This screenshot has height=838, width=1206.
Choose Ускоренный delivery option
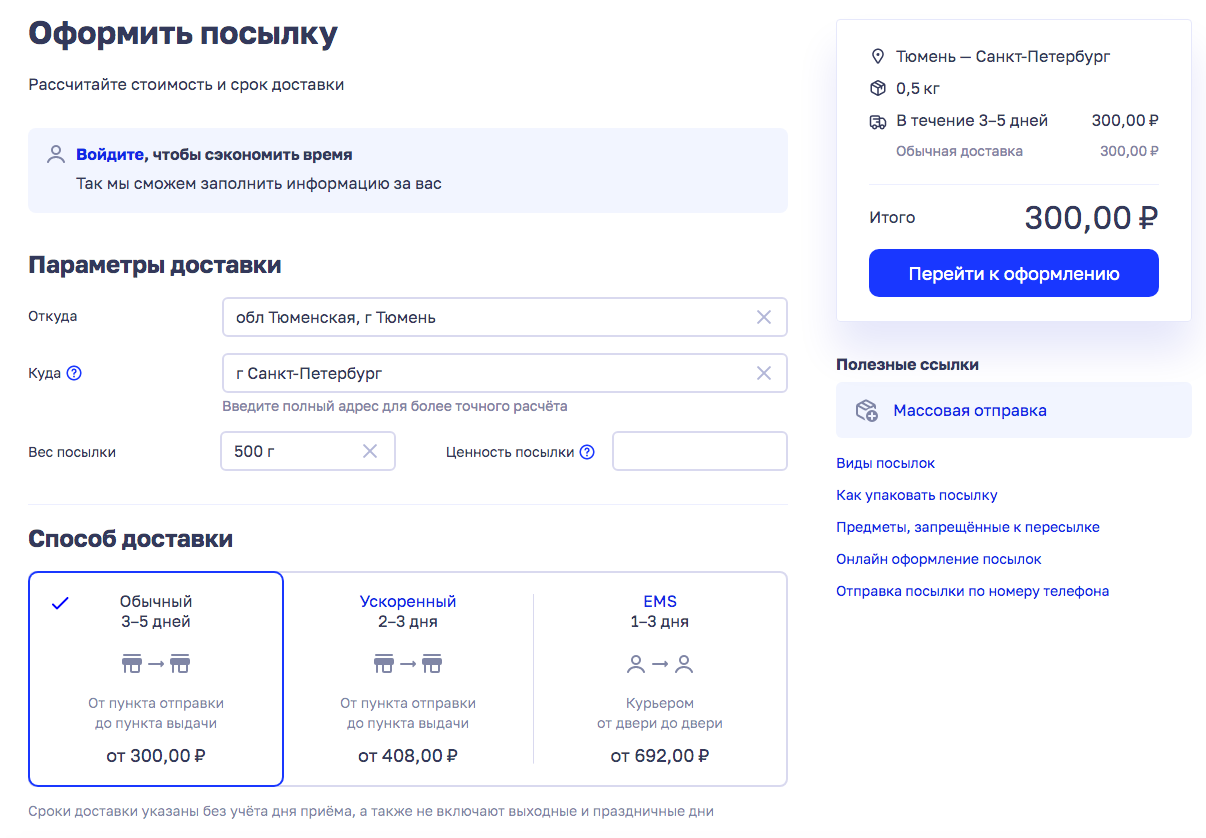408,679
